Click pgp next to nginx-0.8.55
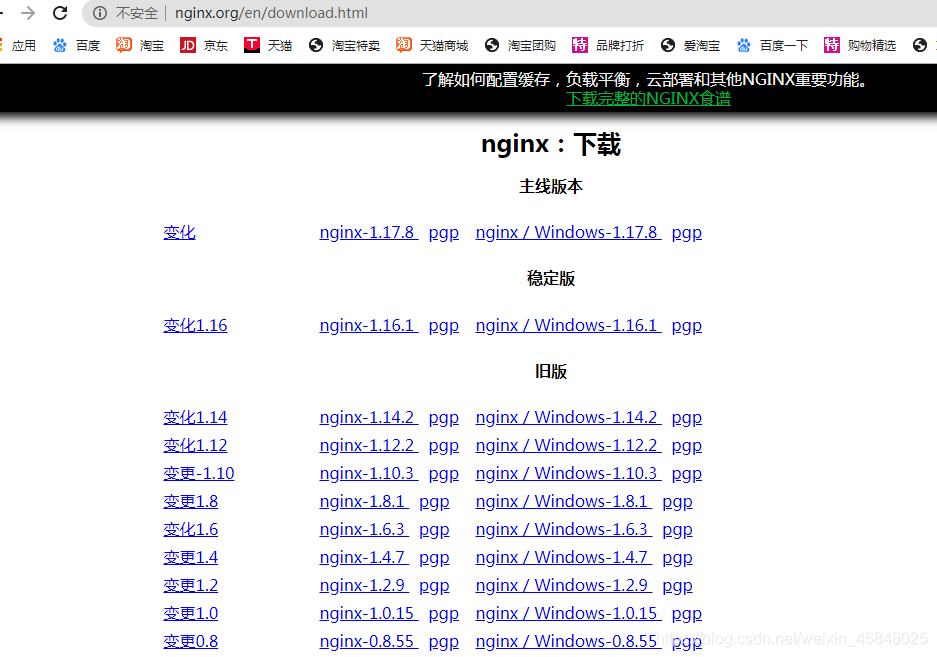 pos(443,643)
